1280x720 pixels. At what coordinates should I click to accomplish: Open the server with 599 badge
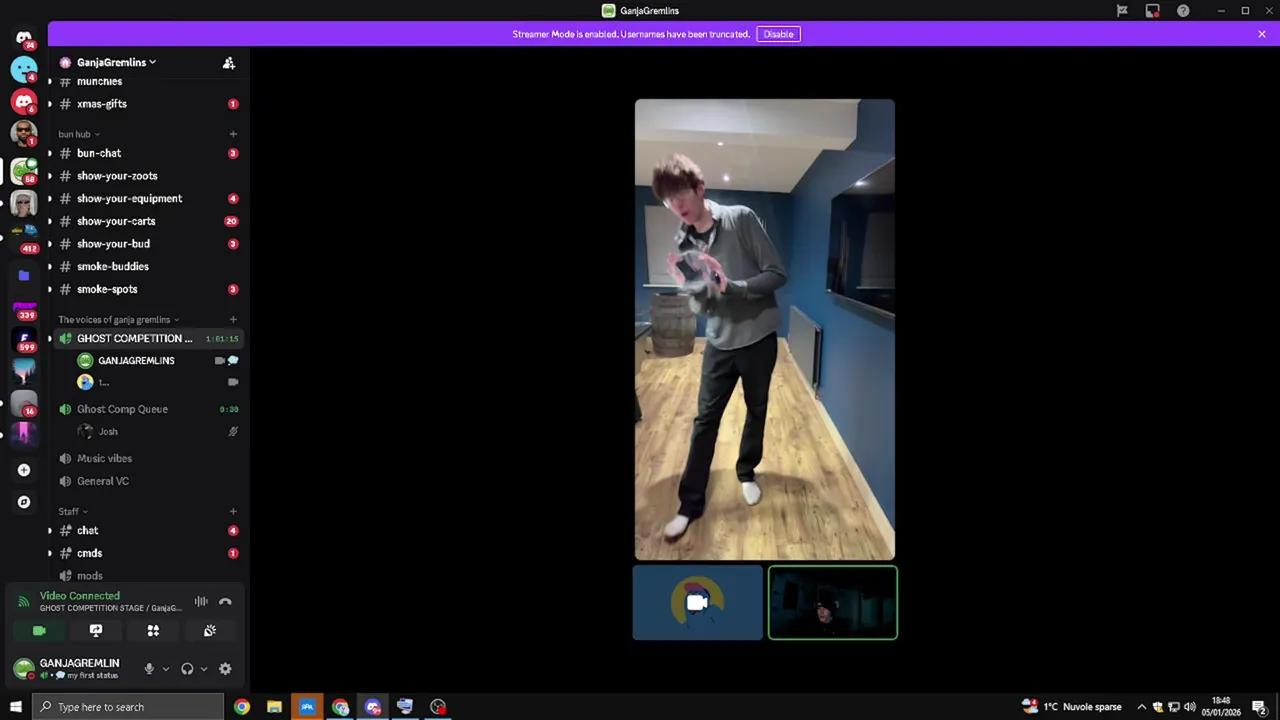24,339
